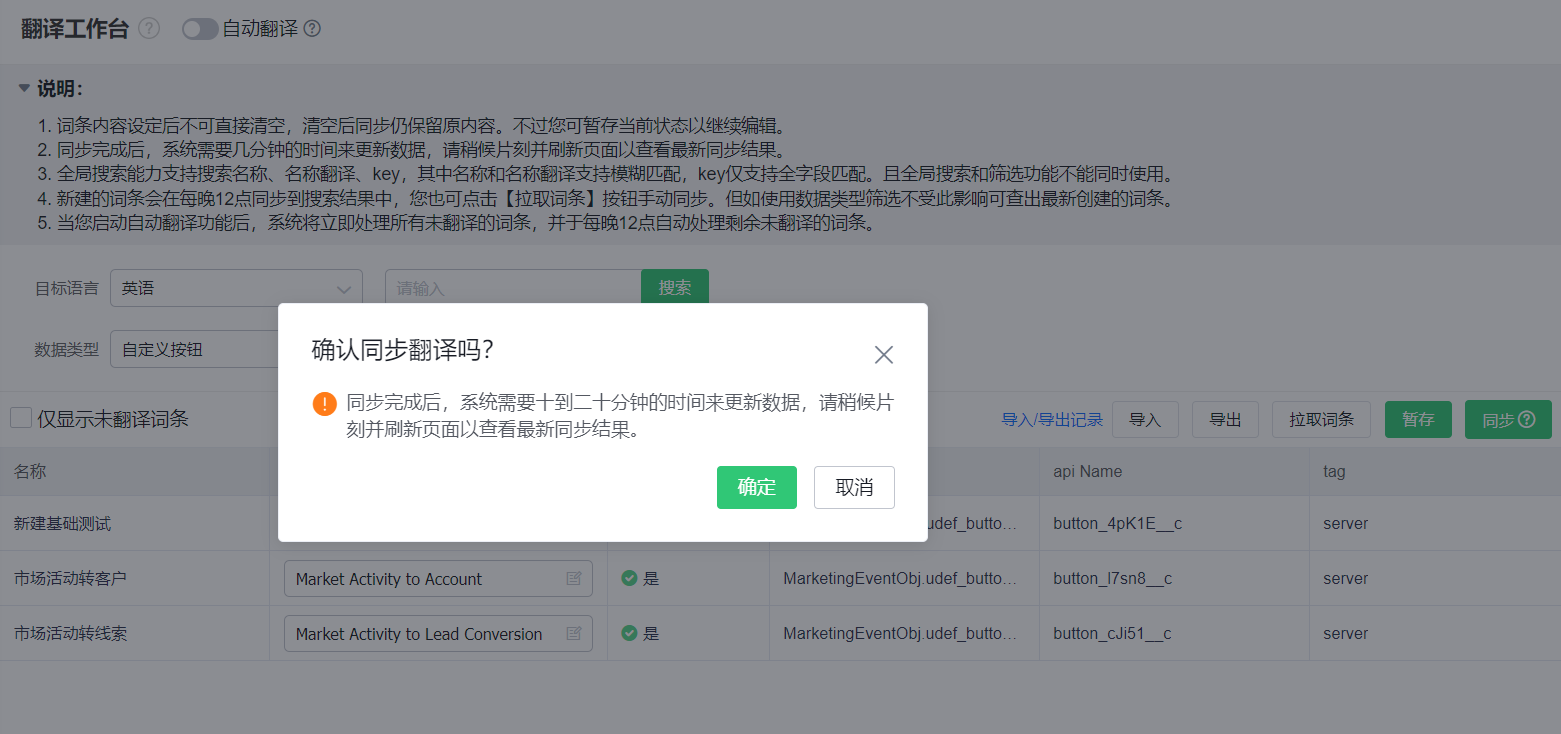
Task: Check 仅显示未翻译词条 checkbox
Action: [x=21, y=418]
